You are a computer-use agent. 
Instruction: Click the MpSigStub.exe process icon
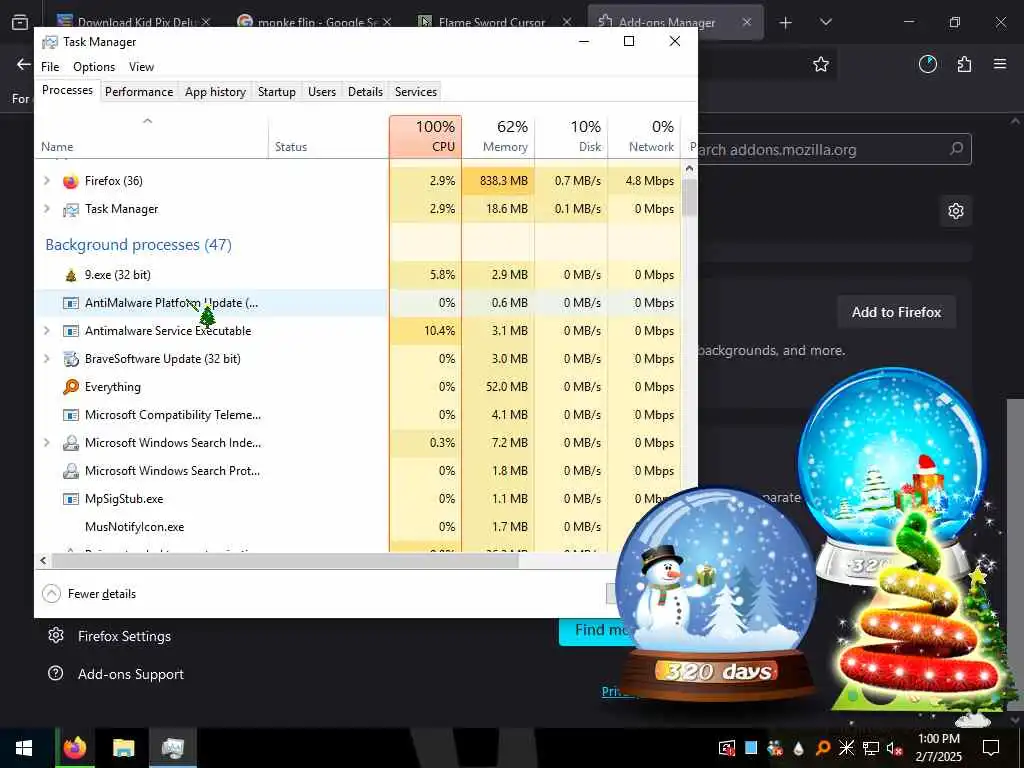pyautogui.click(x=71, y=499)
